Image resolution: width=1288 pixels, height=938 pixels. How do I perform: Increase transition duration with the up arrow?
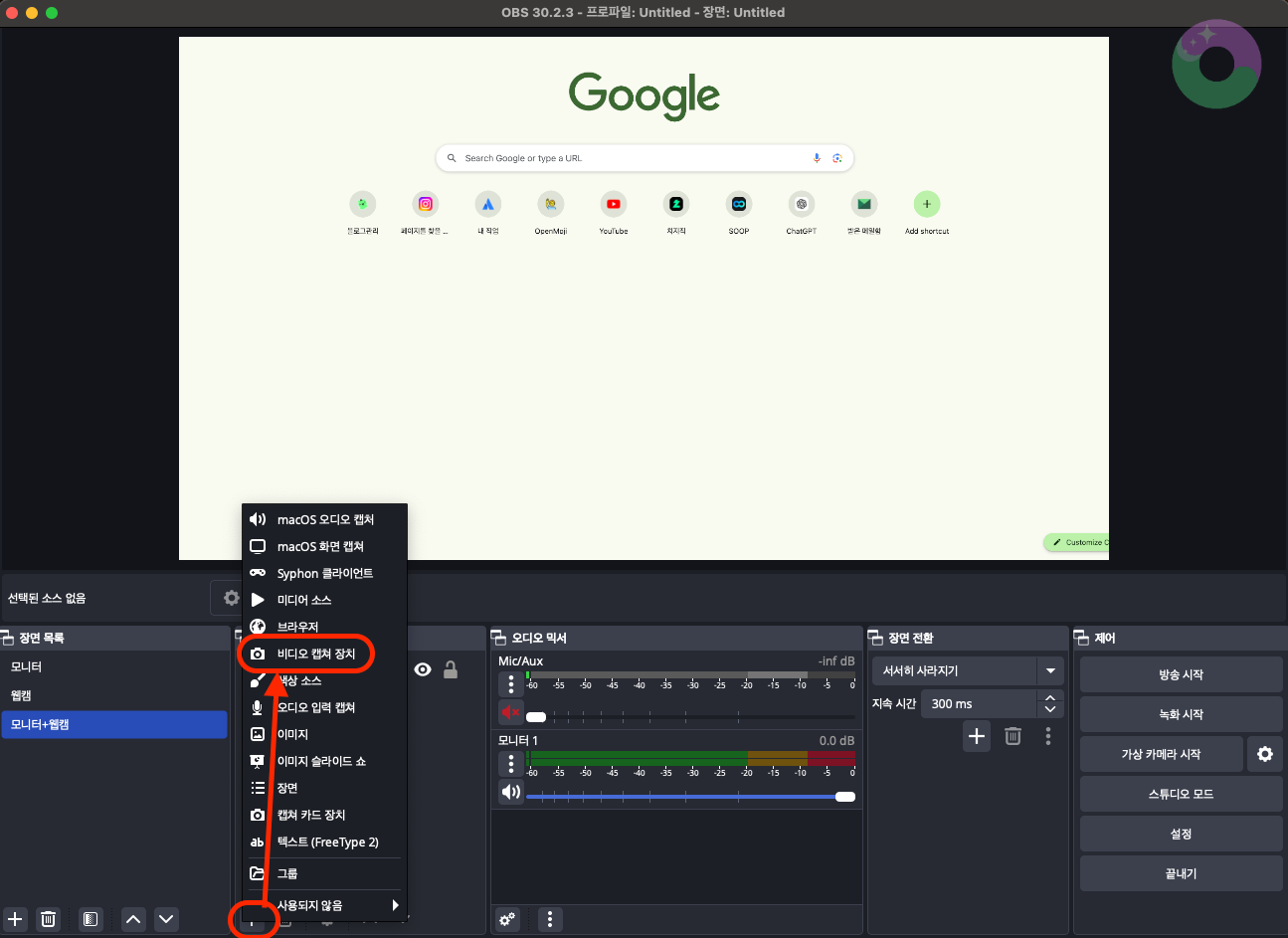1050,697
